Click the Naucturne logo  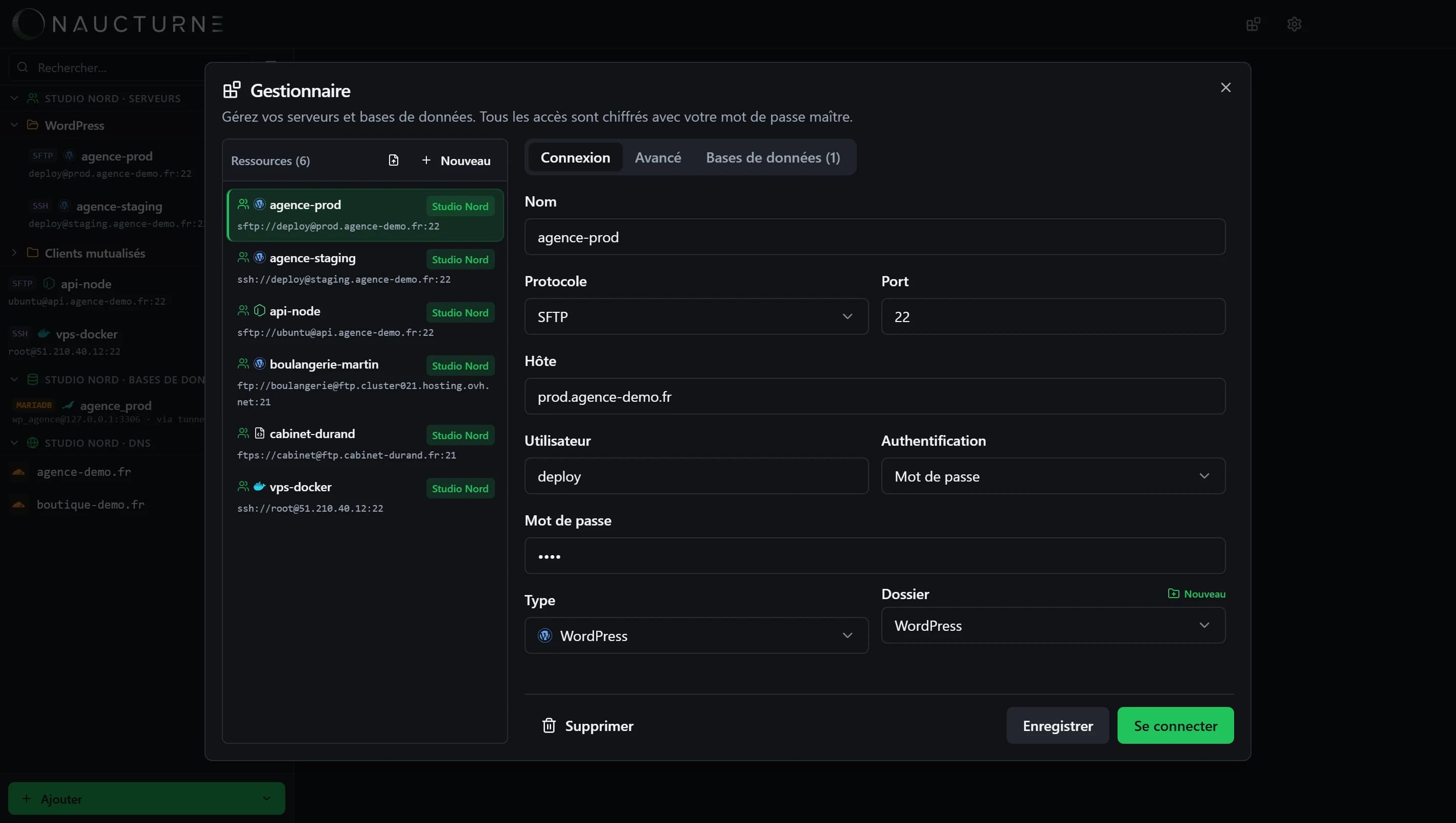point(118,24)
